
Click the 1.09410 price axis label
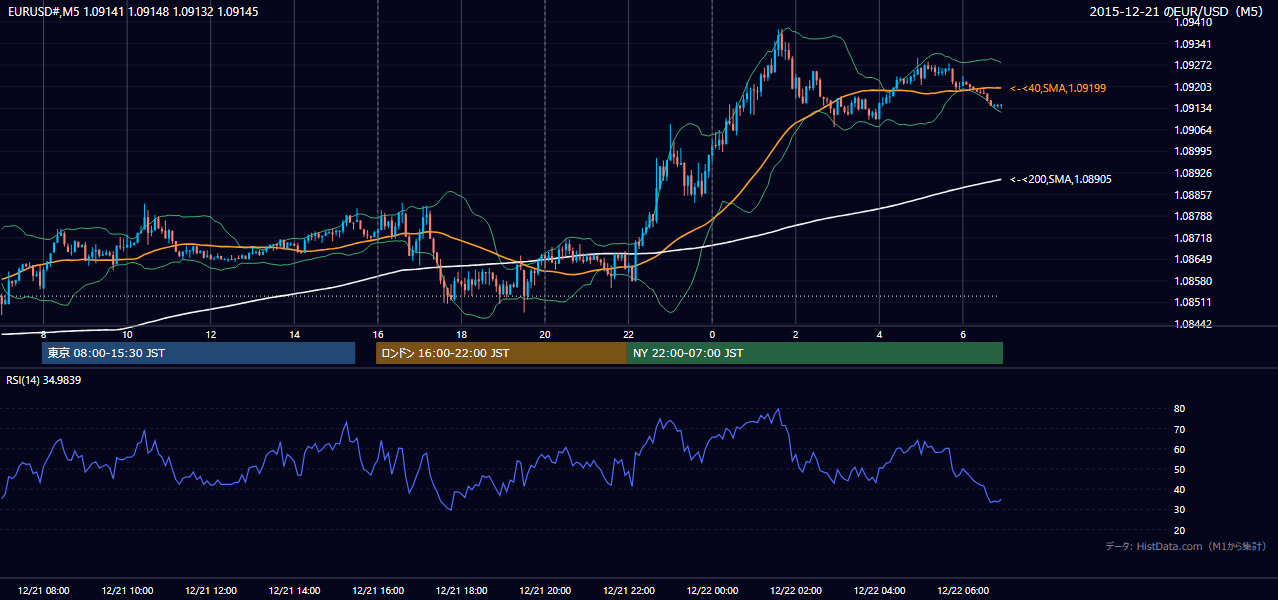(1193, 23)
